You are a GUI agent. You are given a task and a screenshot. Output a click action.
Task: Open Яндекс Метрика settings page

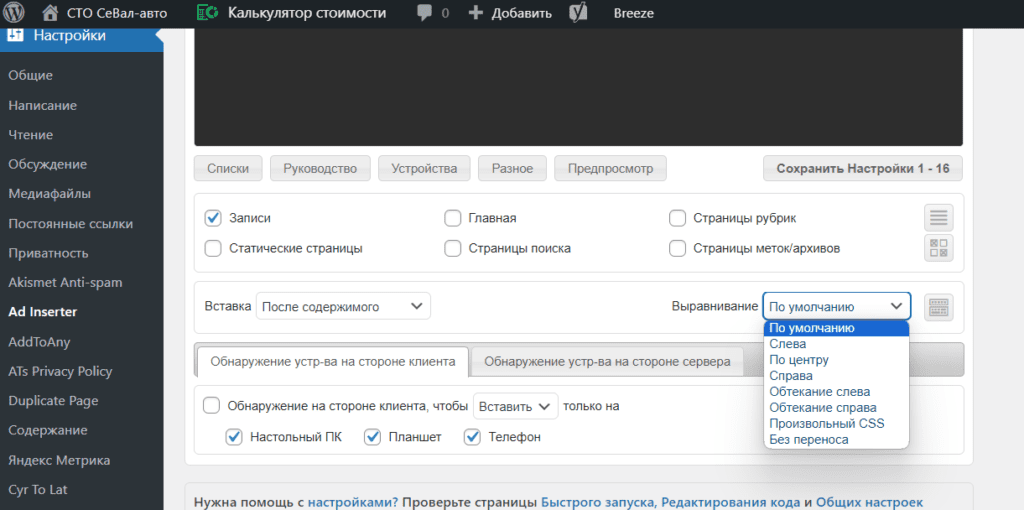[x=59, y=460]
